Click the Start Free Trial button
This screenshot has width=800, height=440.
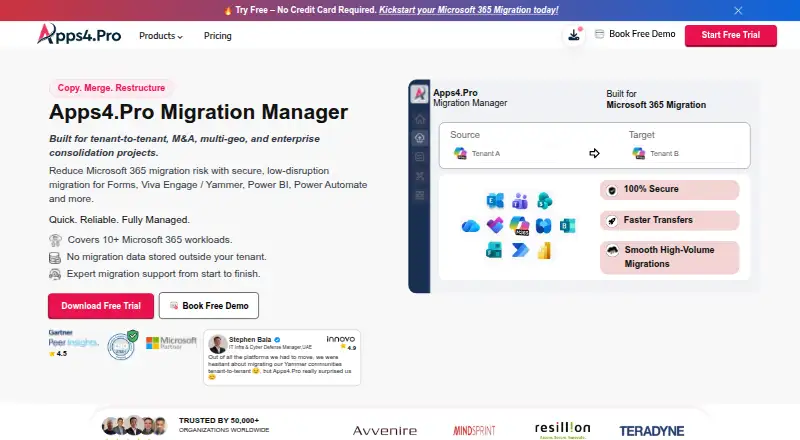[x=731, y=35]
